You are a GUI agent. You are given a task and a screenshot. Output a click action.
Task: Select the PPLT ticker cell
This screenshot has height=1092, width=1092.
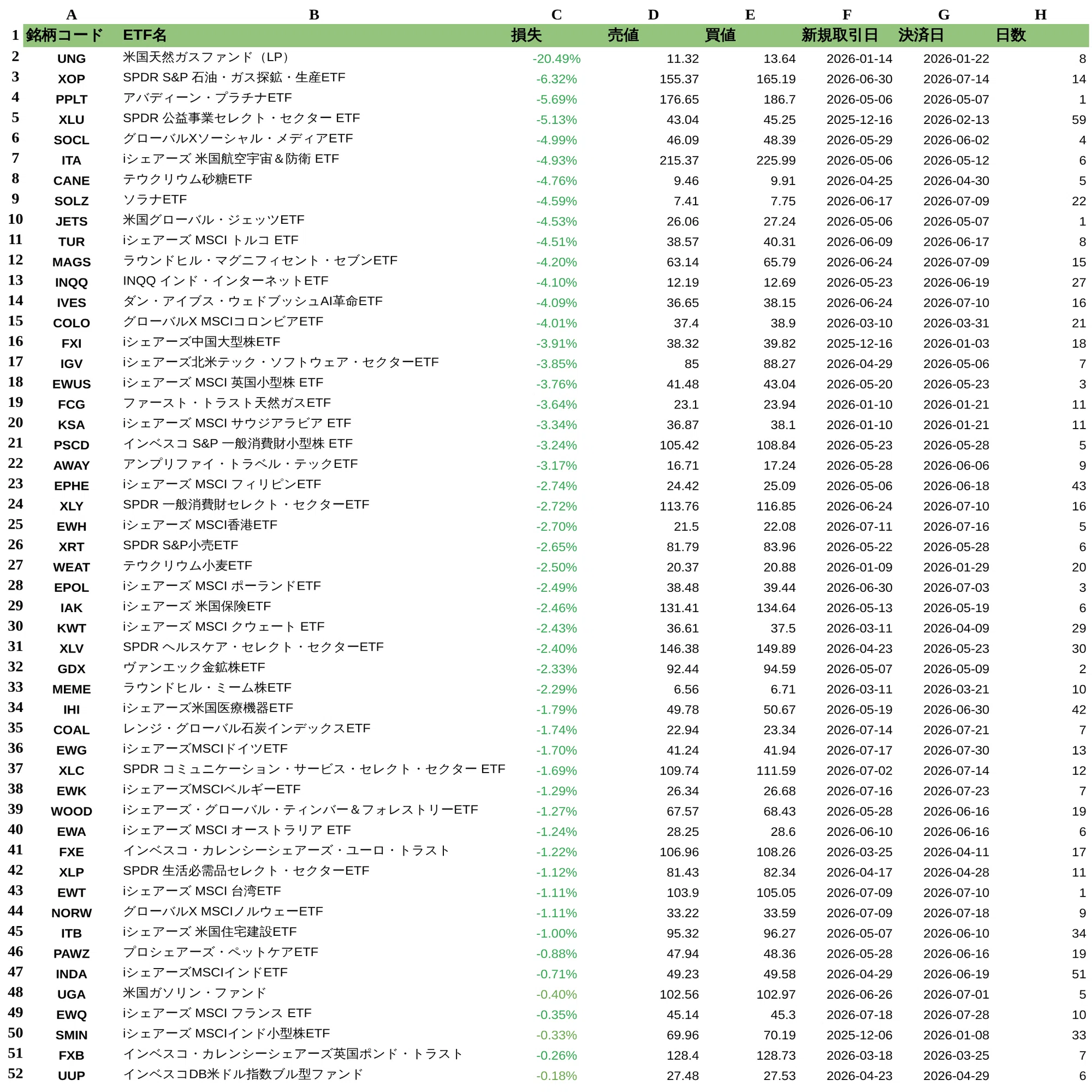(71, 99)
